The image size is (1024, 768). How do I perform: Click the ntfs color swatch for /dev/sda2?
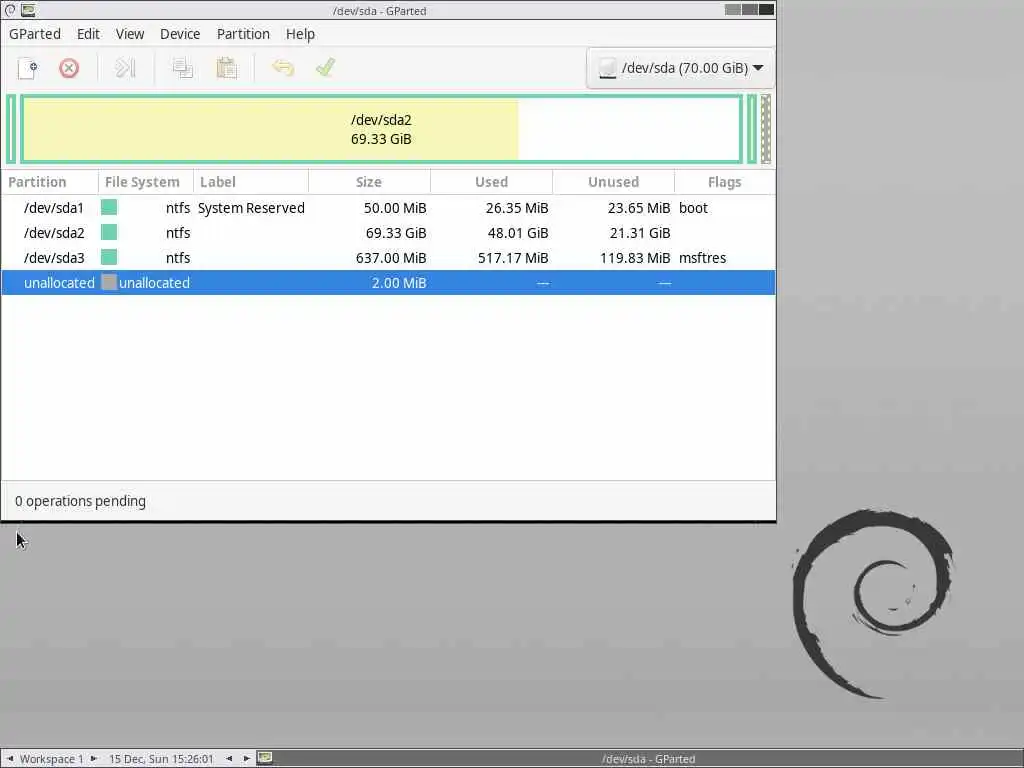click(109, 232)
